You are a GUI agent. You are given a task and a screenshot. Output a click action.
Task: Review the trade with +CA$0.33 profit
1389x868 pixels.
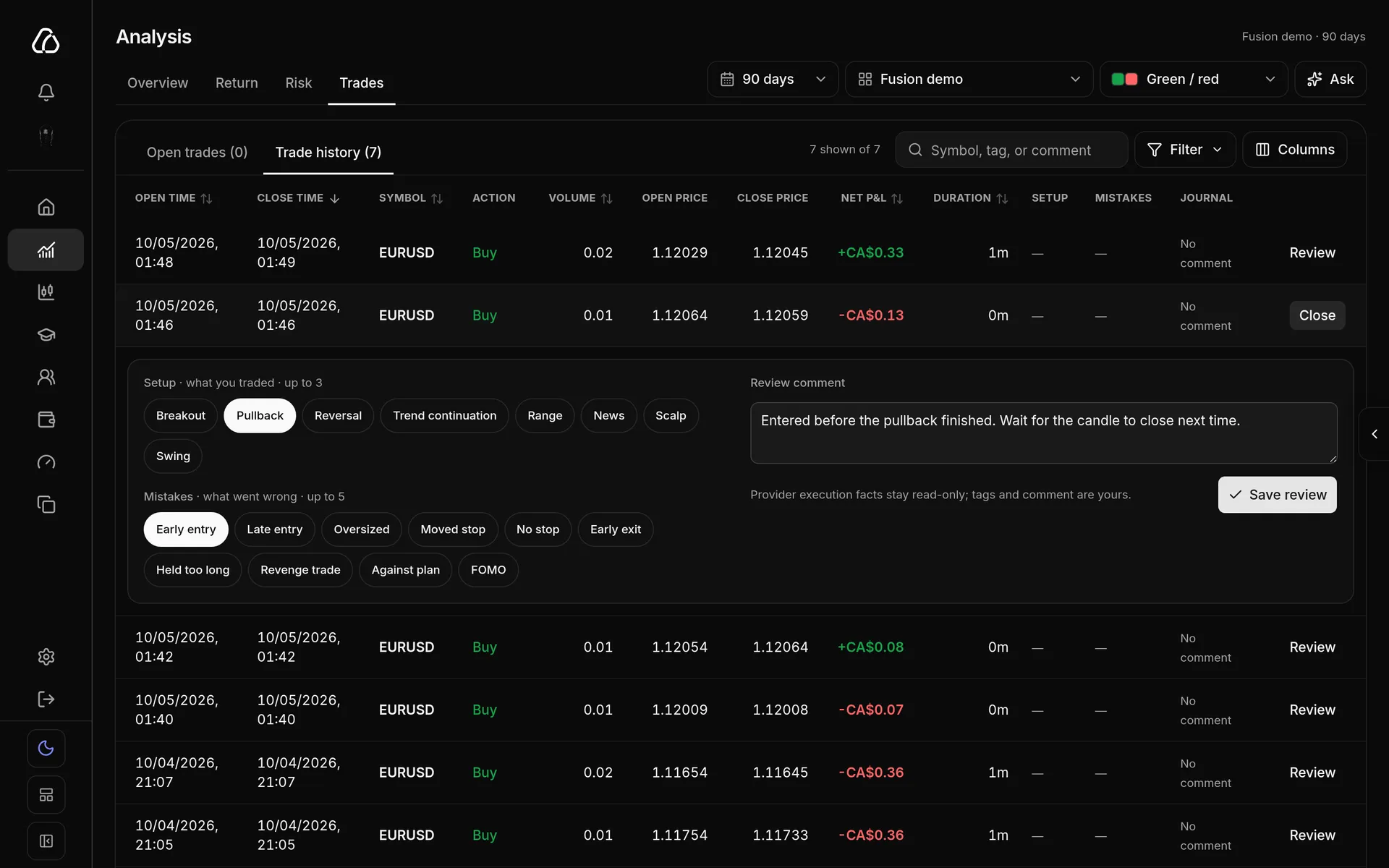[1312, 253]
